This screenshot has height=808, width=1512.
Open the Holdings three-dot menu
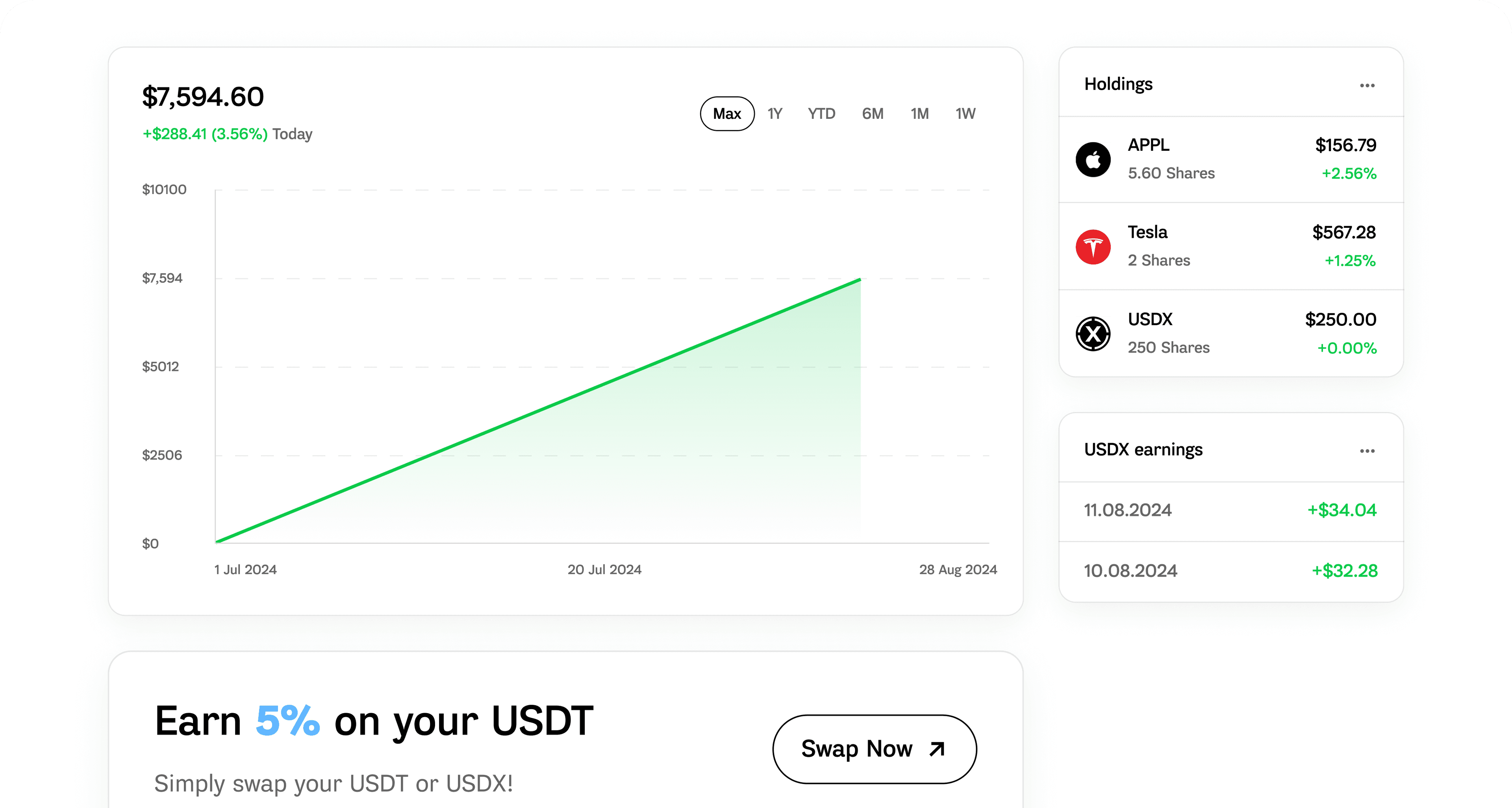1367,86
